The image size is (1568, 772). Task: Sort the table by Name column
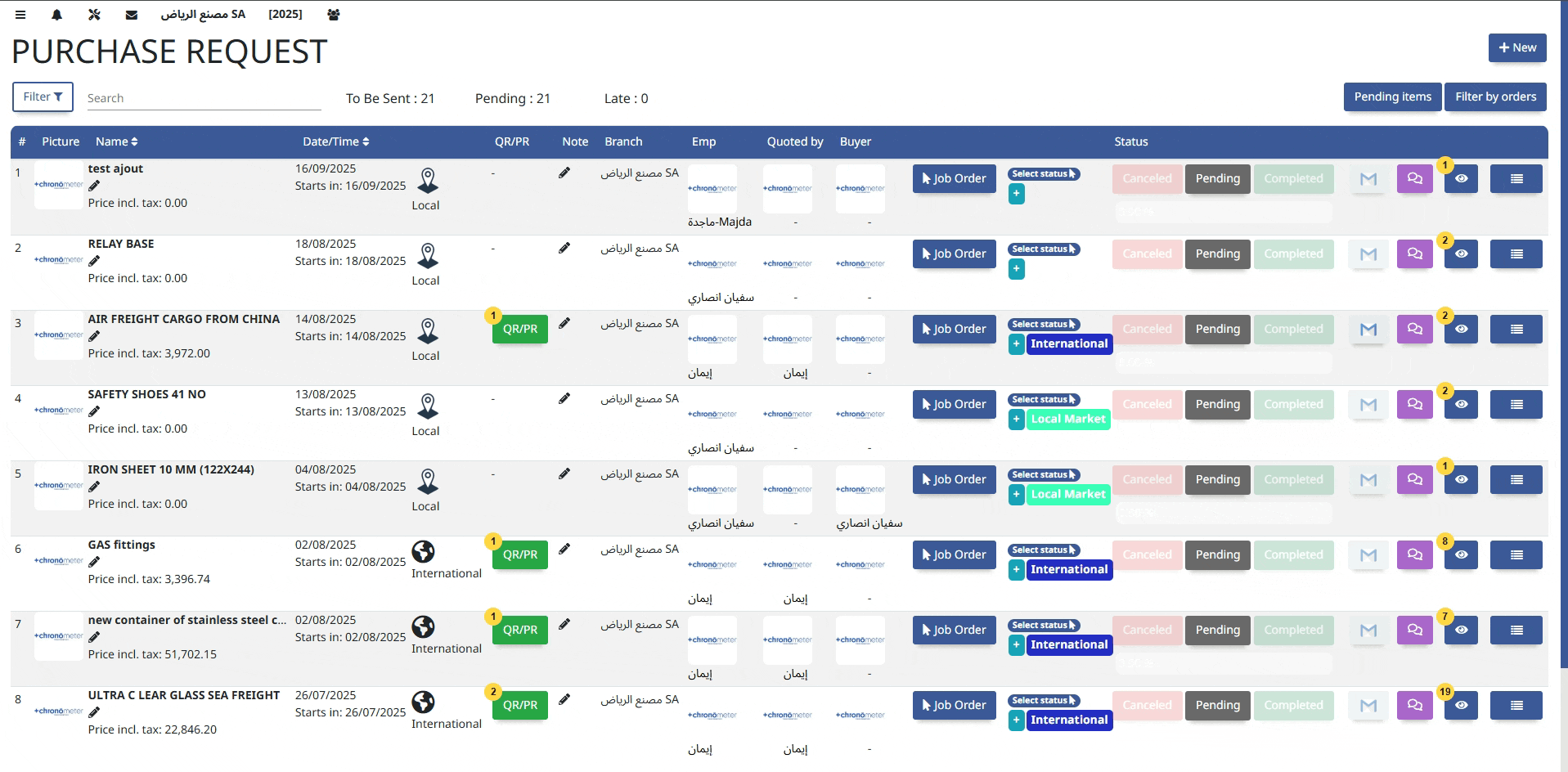click(116, 141)
